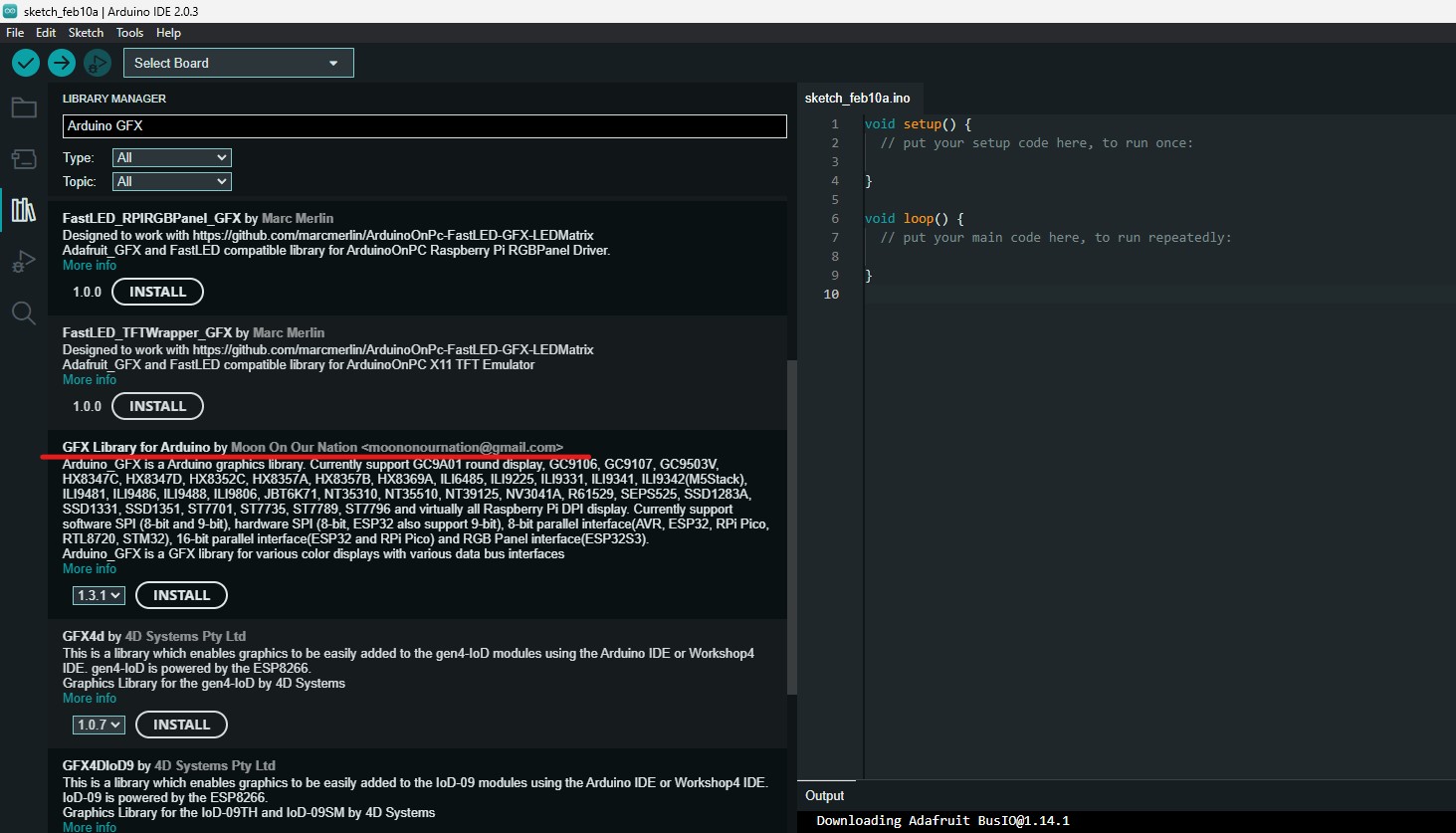Open the Sketchbook folder sidebar icon
The image size is (1456, 833).
(x=24, y=107)
